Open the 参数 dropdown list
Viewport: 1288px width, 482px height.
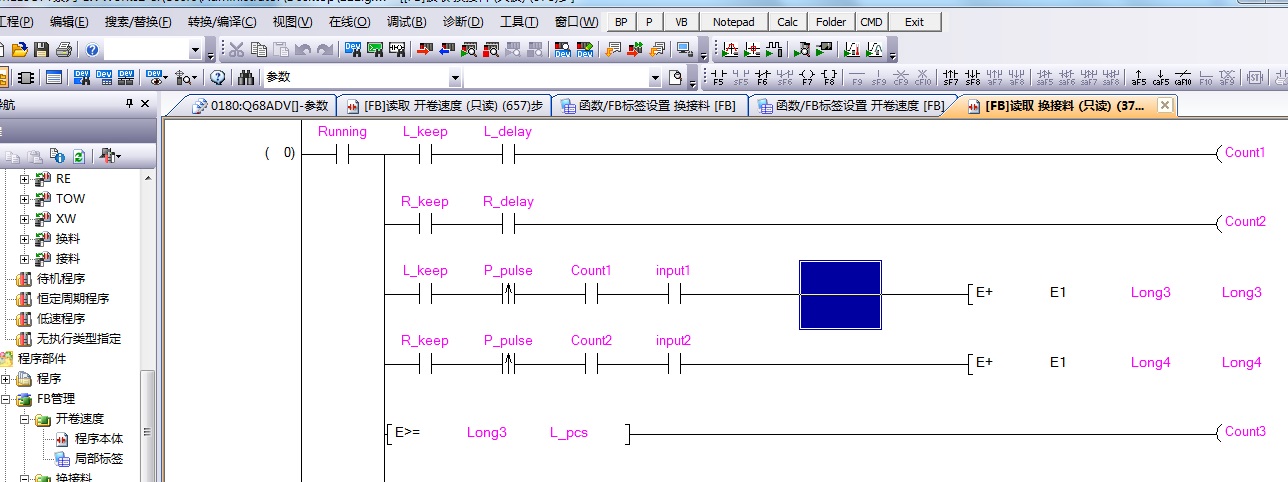[455, 78]
